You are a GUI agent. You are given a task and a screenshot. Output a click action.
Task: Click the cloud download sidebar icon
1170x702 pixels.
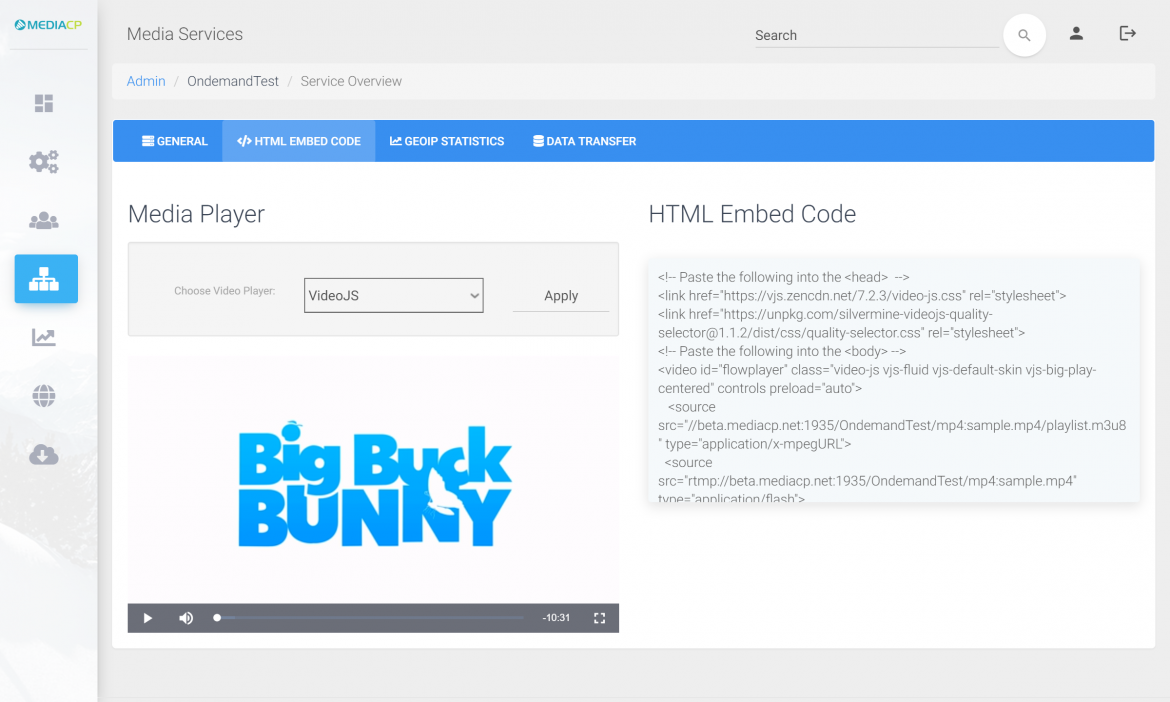[44, 455]
